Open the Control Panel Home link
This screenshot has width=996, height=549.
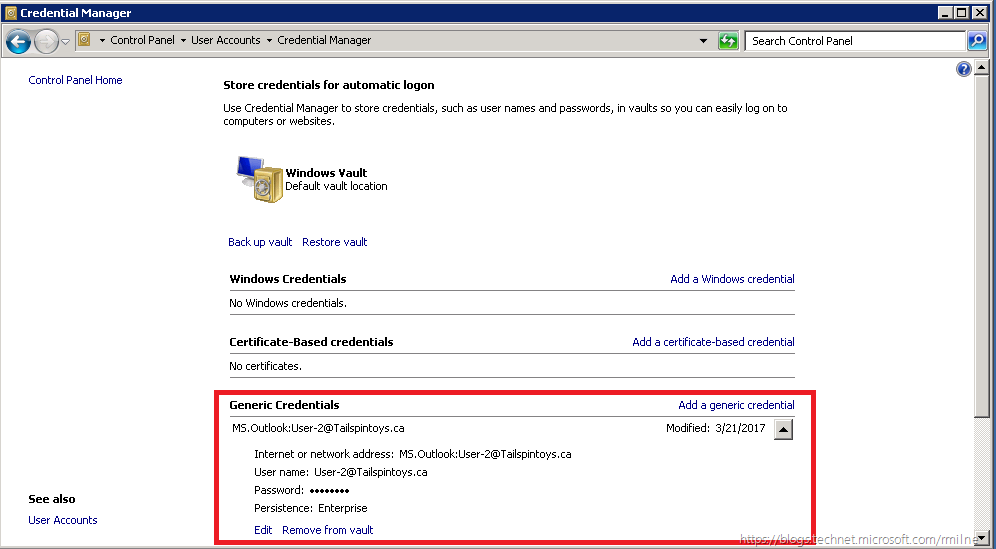(x=75, y=80)
